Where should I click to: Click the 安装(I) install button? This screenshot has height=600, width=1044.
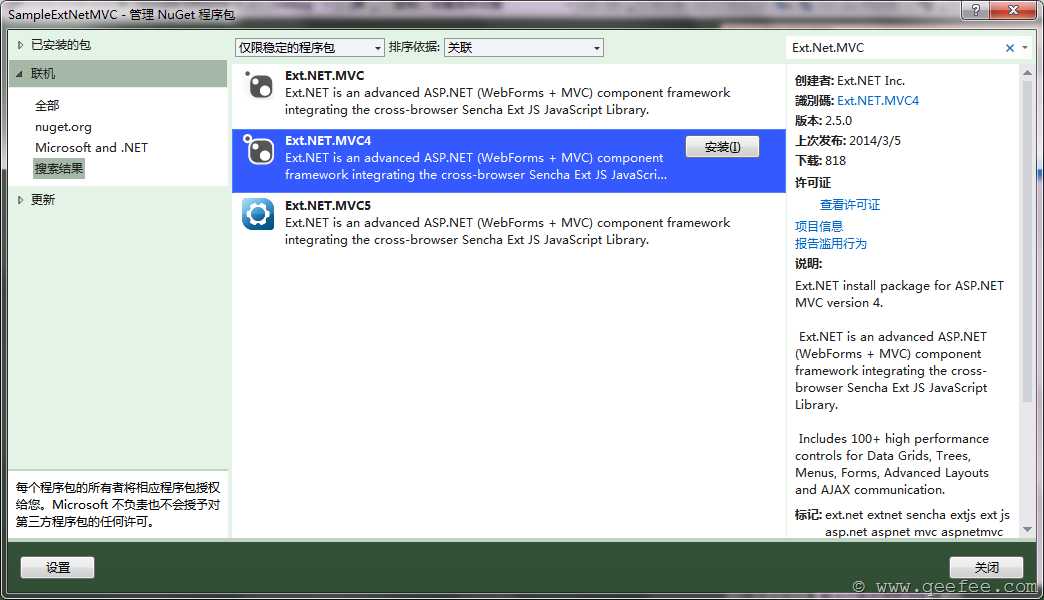722,147
